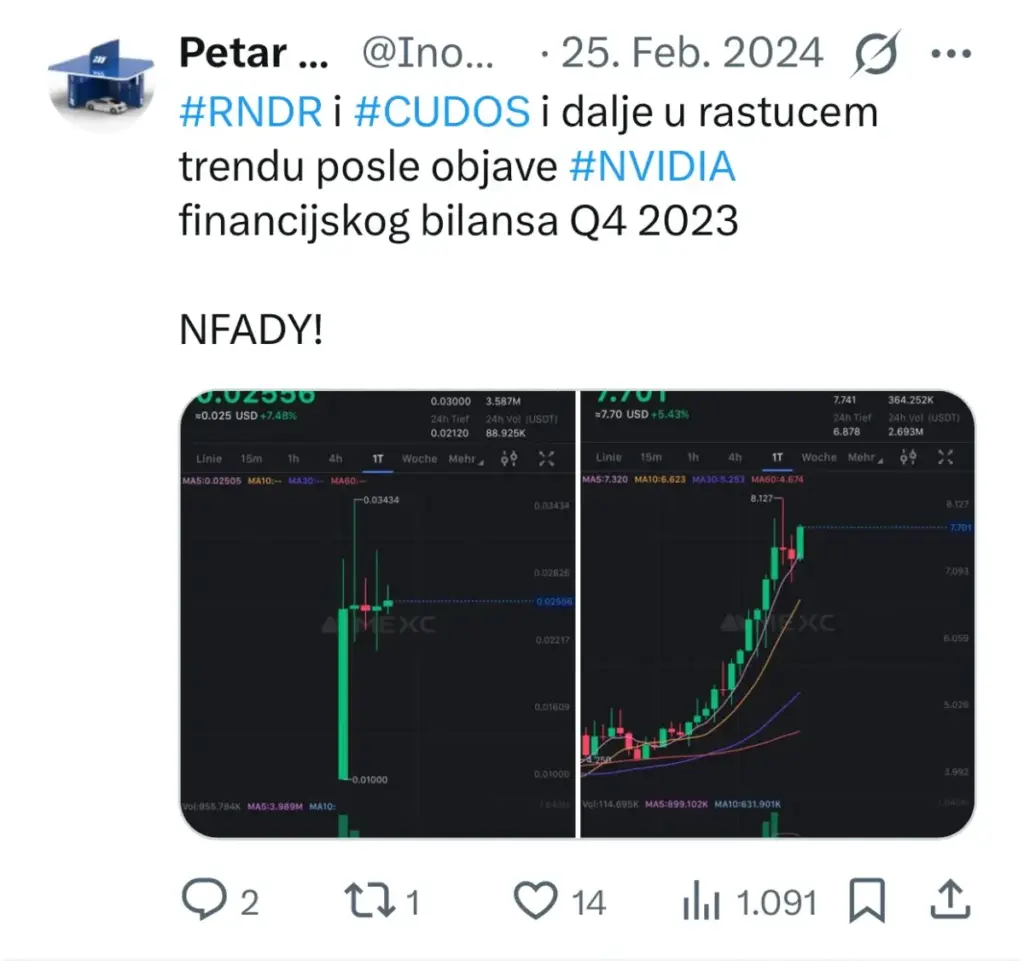Click the indicators icon in the left chart
This screenshot has height=961, width=1024.
[x=509, y=459]
